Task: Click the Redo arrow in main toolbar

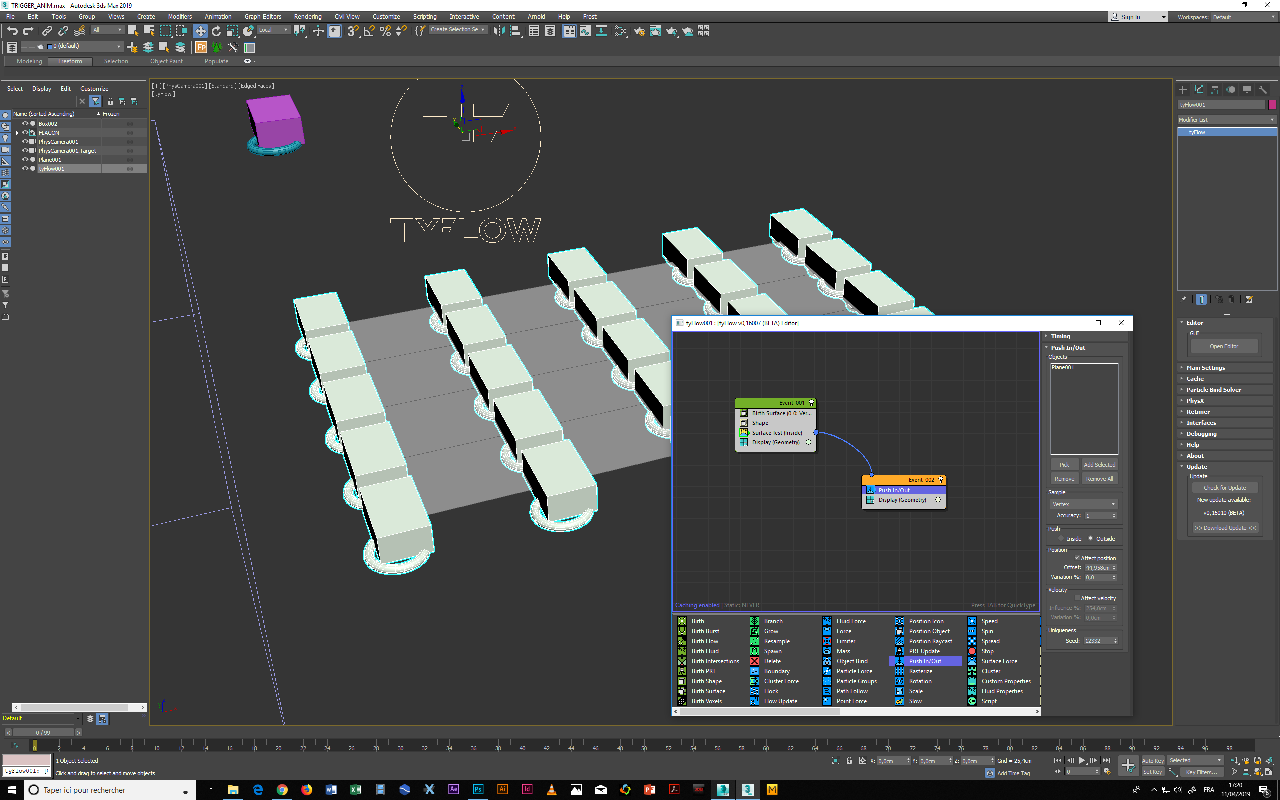Action: [x=27, y=31]
